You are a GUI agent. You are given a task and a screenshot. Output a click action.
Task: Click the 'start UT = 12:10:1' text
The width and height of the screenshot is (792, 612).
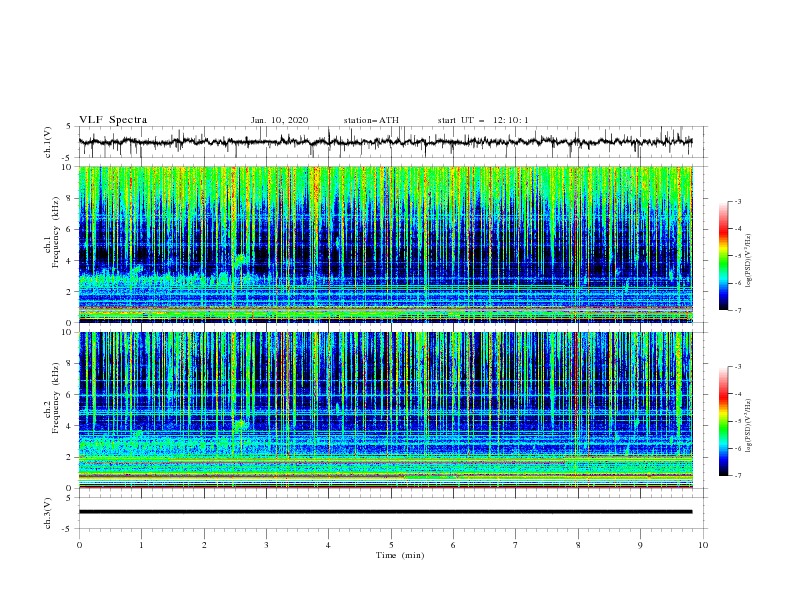click(x=483, y=120)
